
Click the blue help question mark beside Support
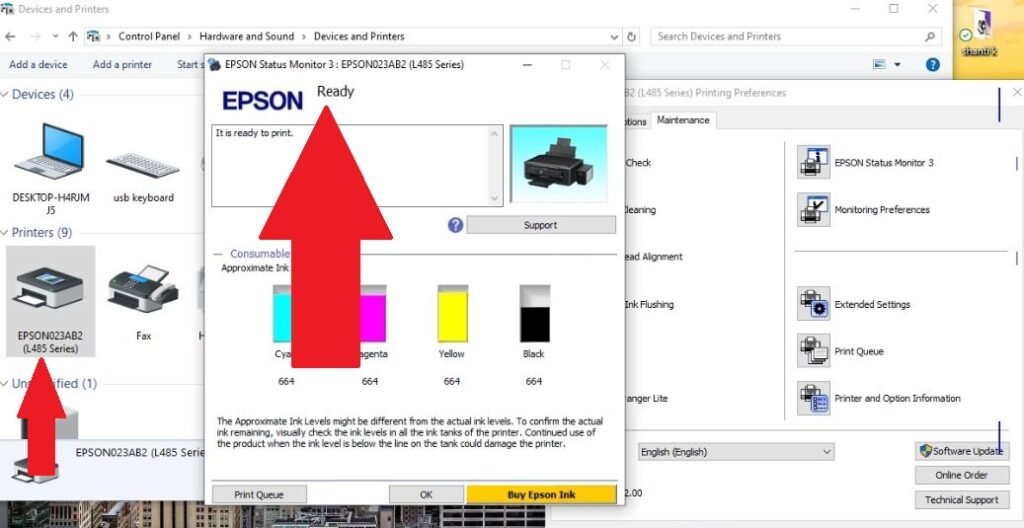click(x=455, y=225)
